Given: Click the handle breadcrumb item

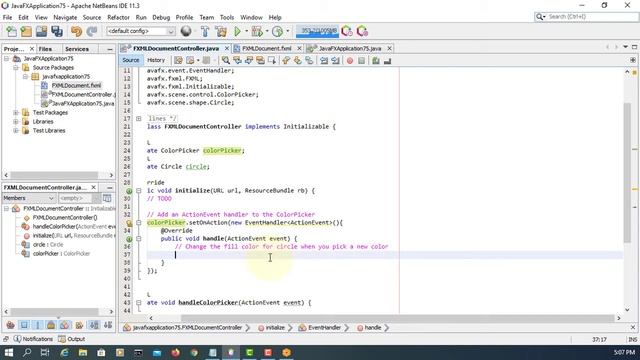Looking at the screenshot, I should pyautogui.click(x=369, y=327).
